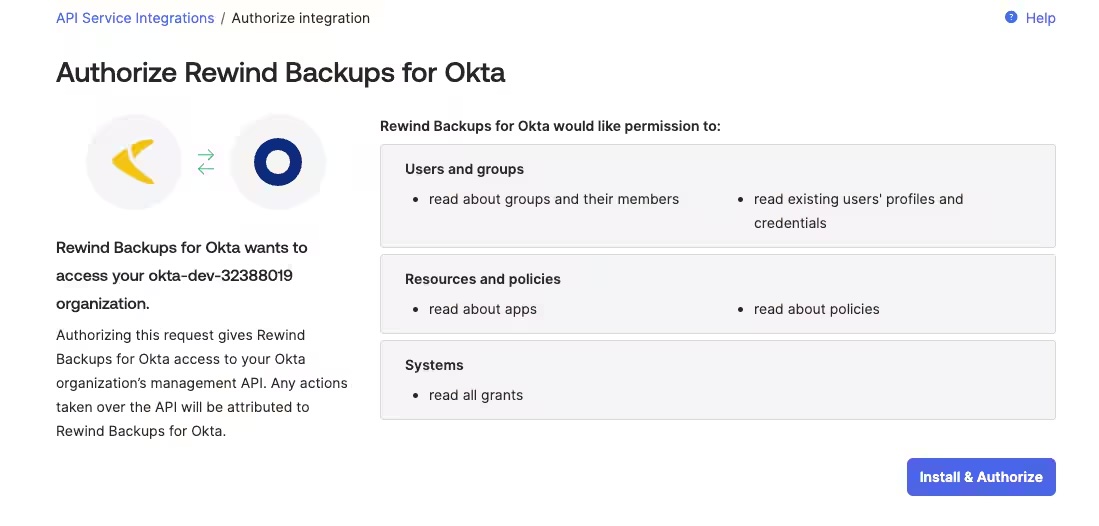1099x526 pixels.
Task: Click the Install & Authorize button
Action: (x=981, y=477)
